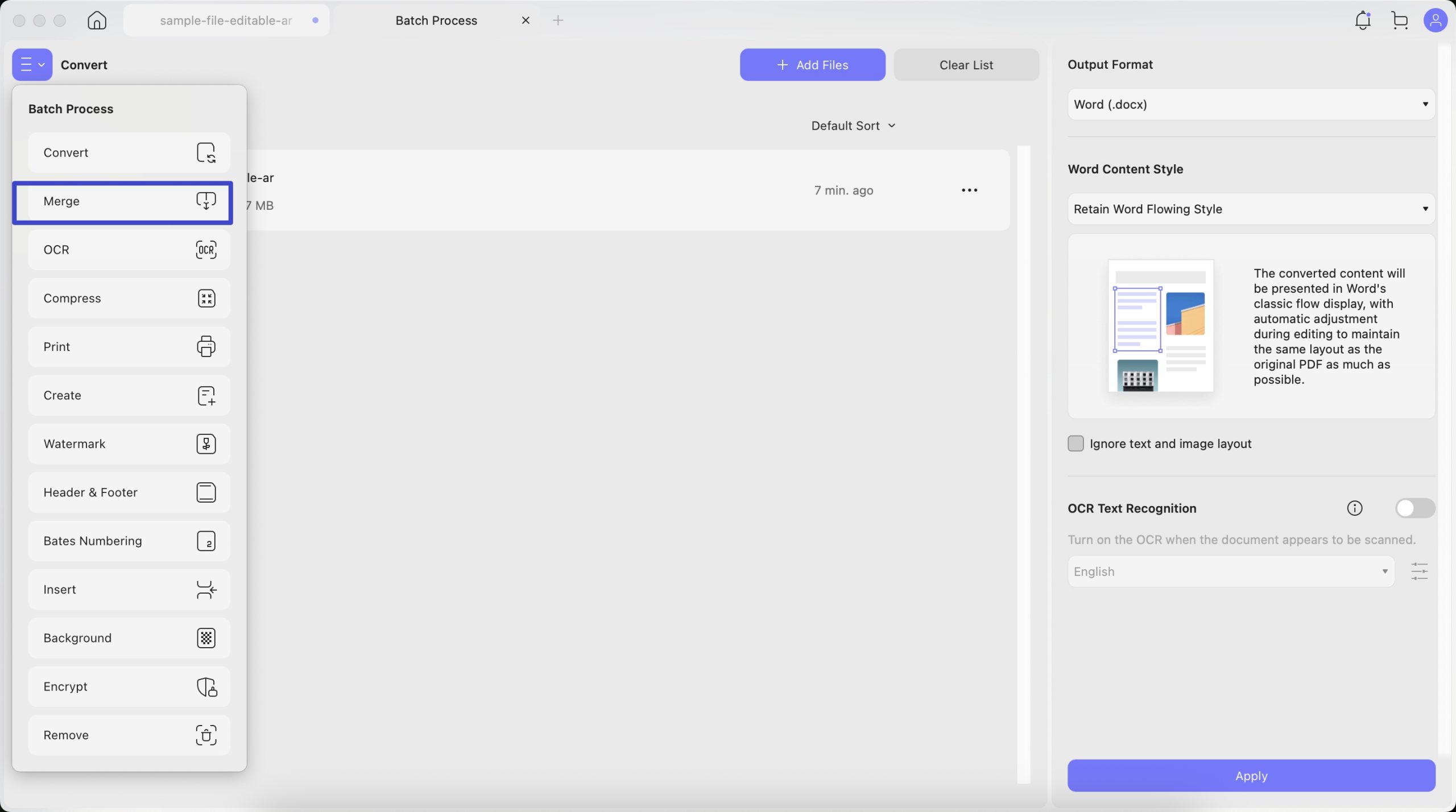Switch to the Batch Process tab
1456x812 pixels.
pos(436,20)
